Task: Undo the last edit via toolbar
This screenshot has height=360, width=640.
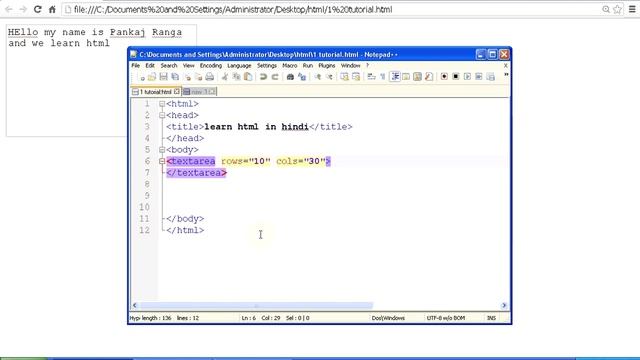Action: tap(263, 77)
